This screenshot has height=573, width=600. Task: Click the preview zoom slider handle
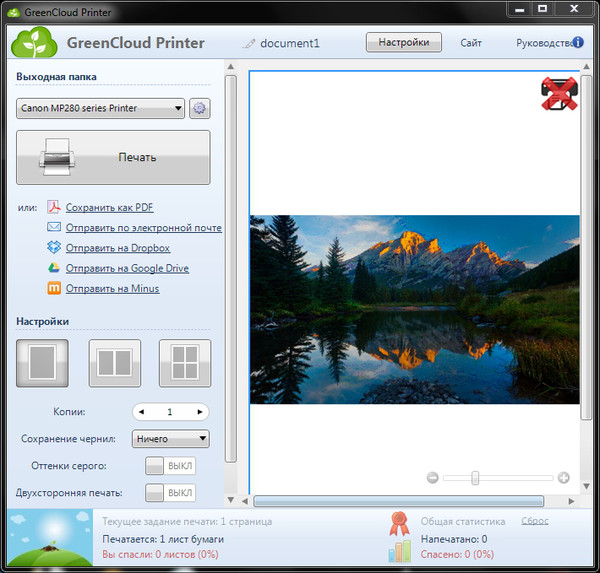click(475, 478)
